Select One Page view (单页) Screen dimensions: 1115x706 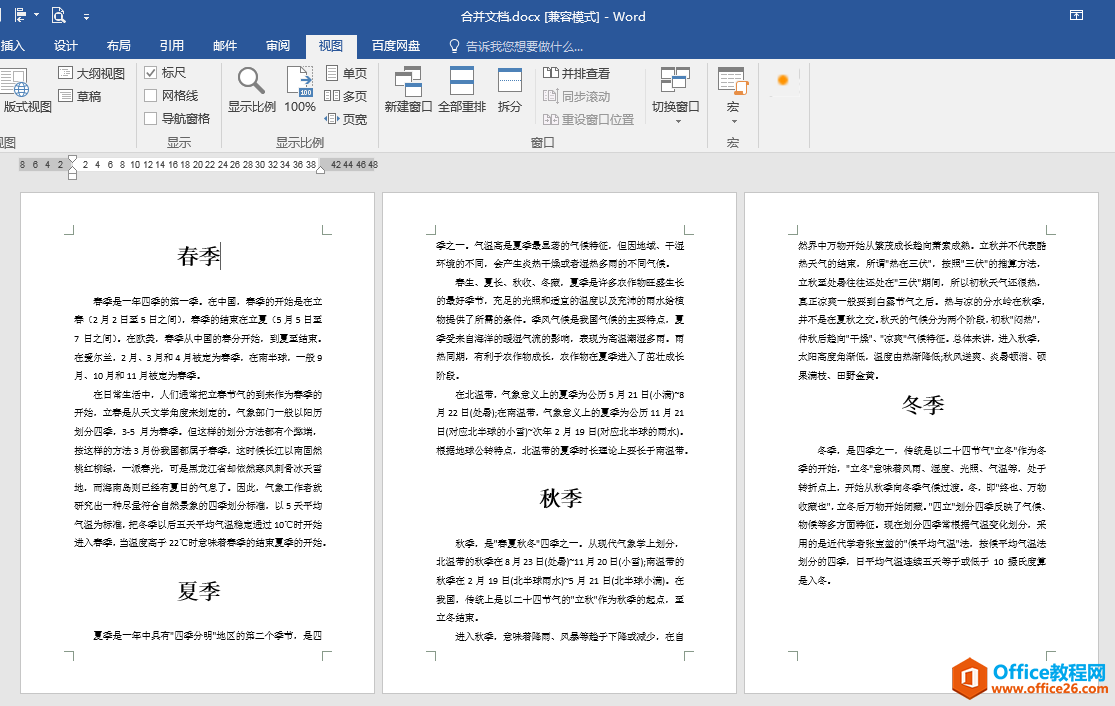pos(346,73)
